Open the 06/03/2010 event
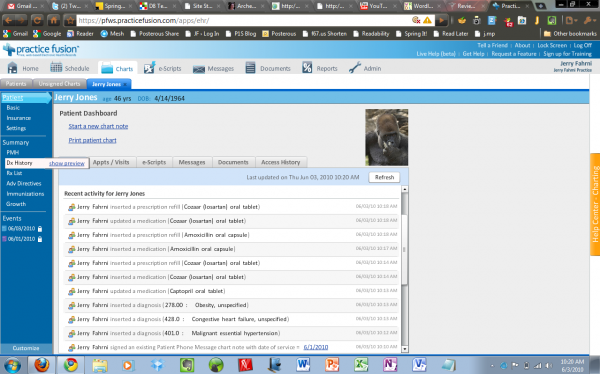 click(x=21, y=229)
